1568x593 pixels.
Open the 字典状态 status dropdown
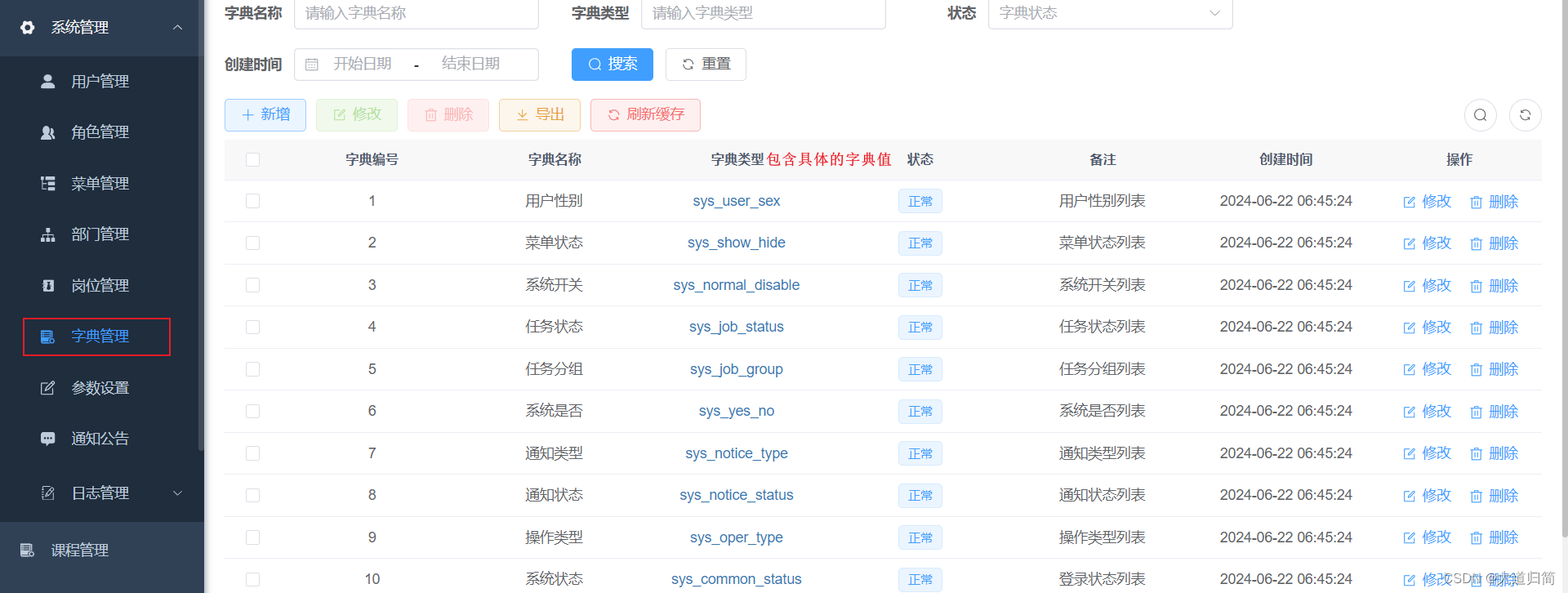point(1110,13)
